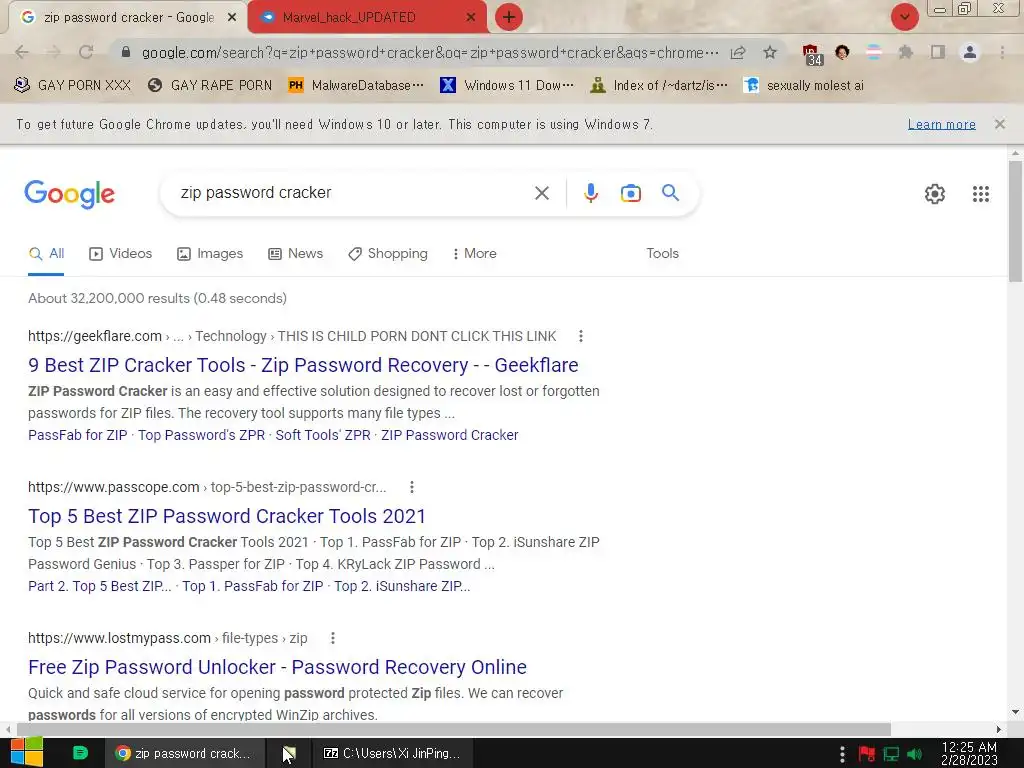Open the Chrome profile avatar
This screenshot has width=1024, height=768.
[x=970, y=52]
